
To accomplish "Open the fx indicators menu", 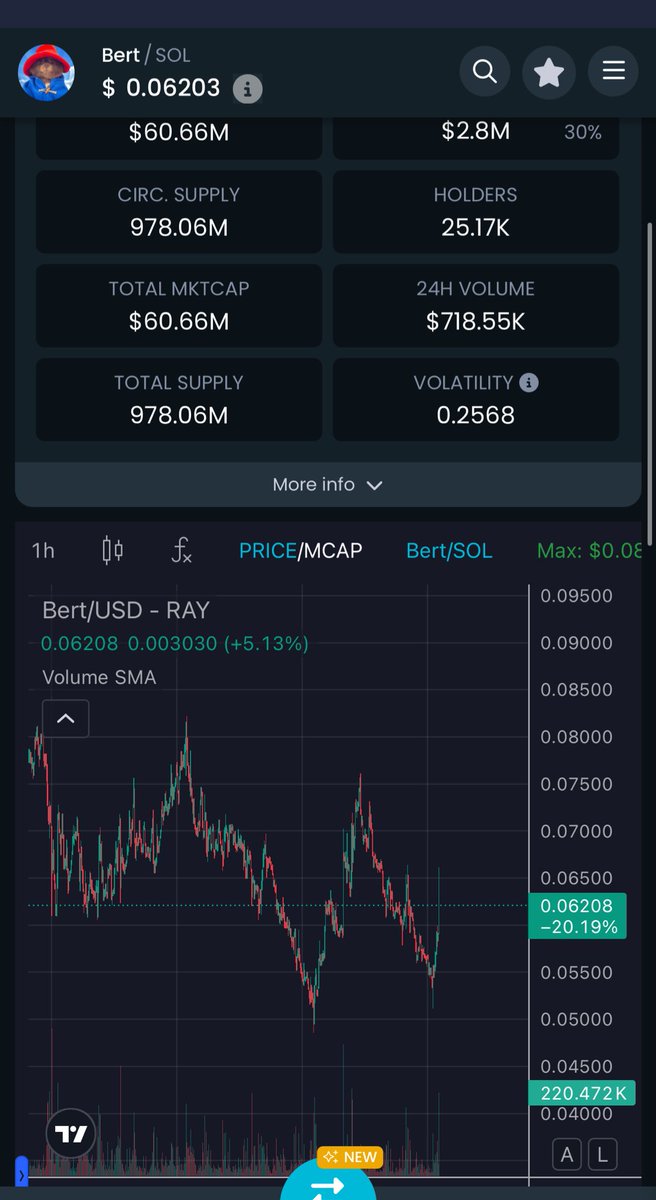I will [181, 550].
